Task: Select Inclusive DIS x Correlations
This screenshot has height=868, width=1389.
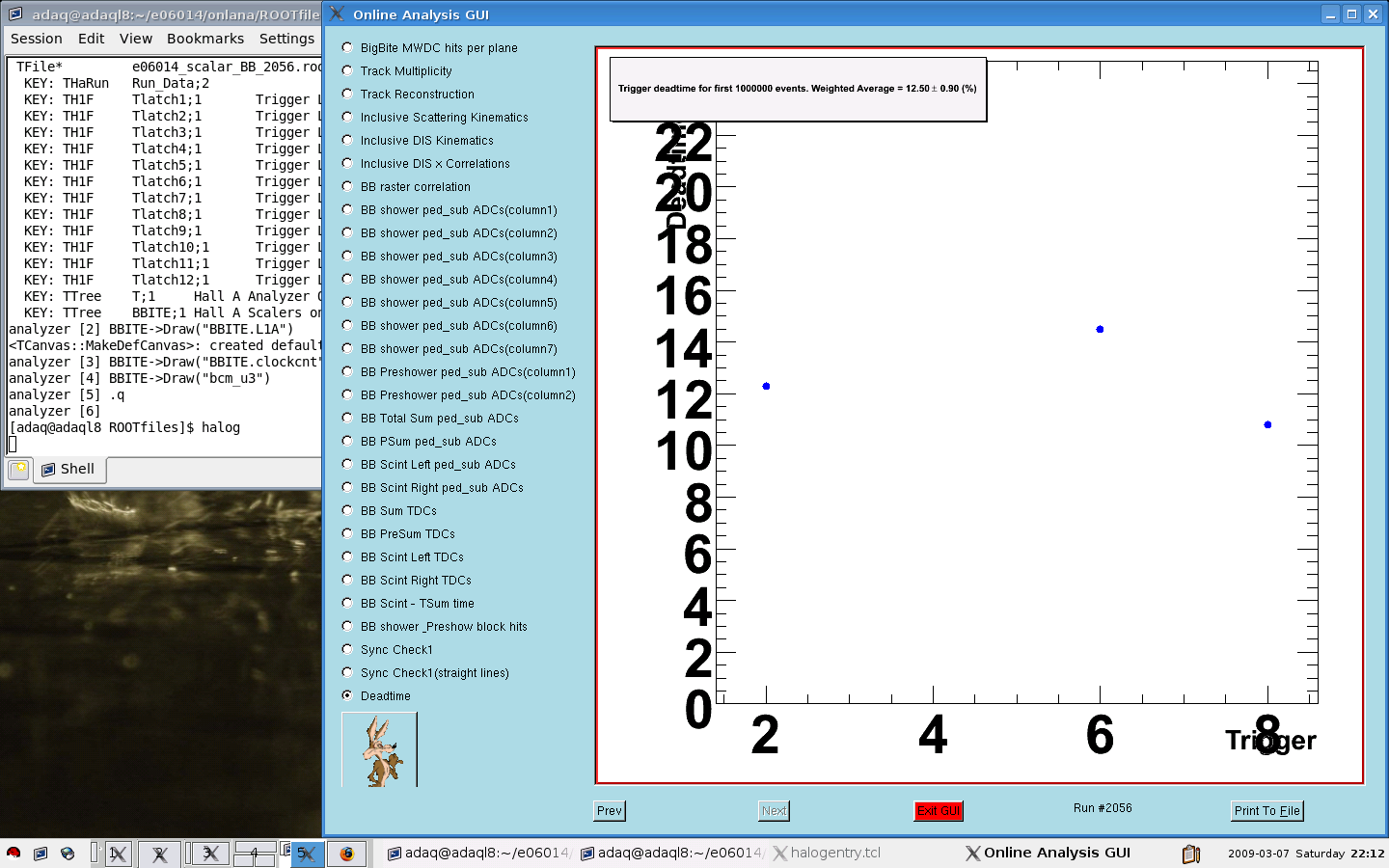Action: coord(425,163)
